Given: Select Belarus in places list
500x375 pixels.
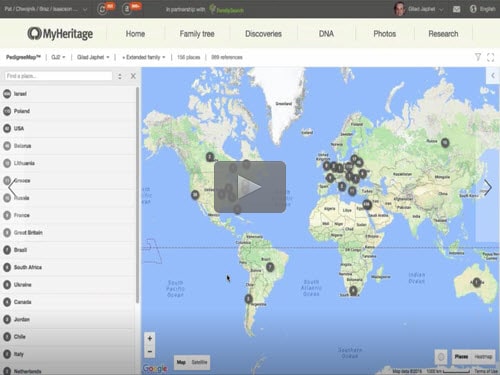Looking at the screenshot, I should (68, 146).
